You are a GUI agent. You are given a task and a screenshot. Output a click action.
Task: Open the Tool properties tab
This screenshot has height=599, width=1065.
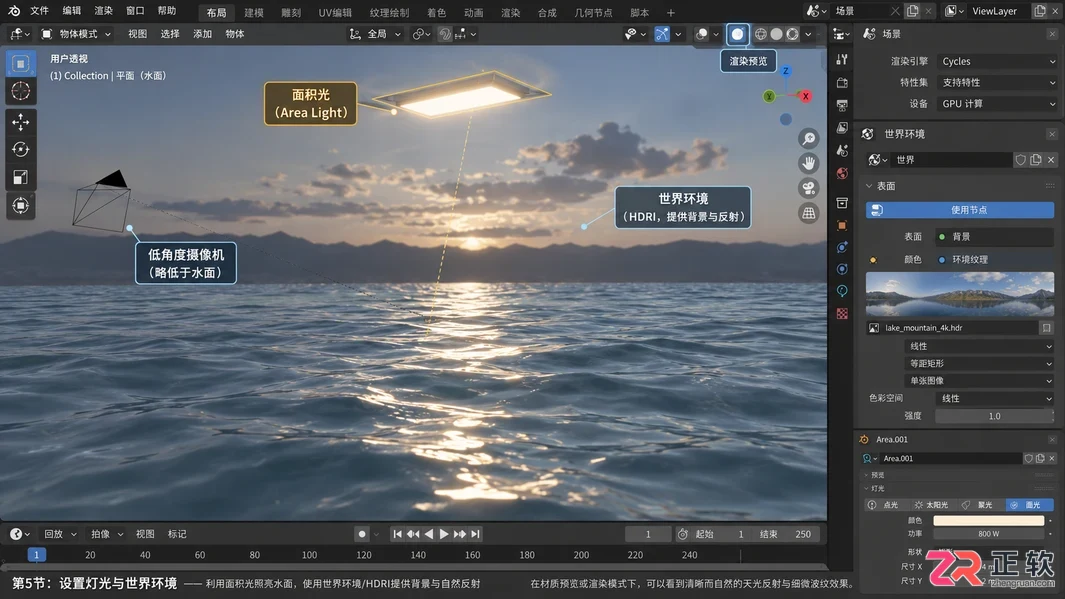pyautogui.click(x=842, y=60)
